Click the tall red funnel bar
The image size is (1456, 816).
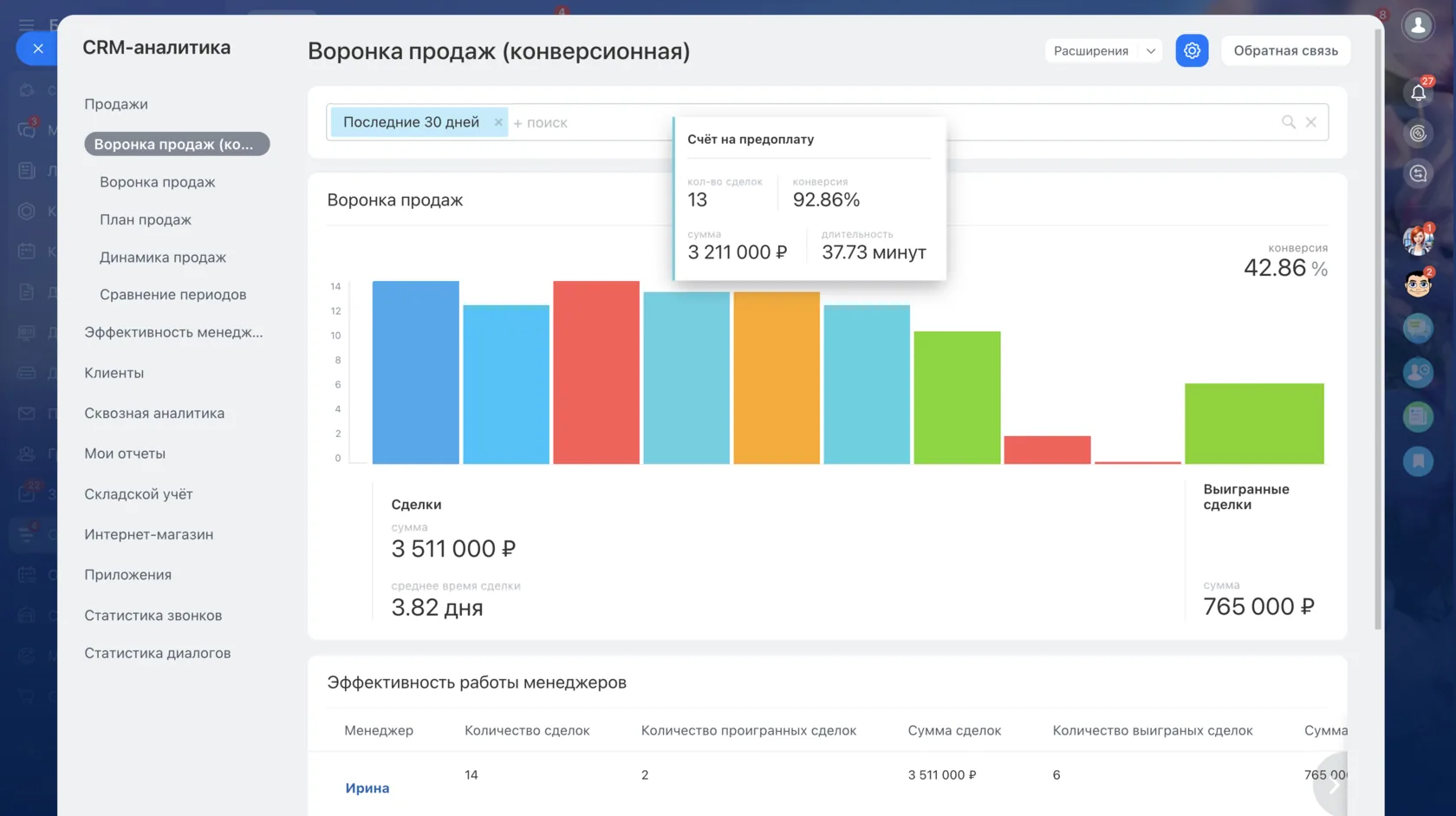tap(596, 372)
